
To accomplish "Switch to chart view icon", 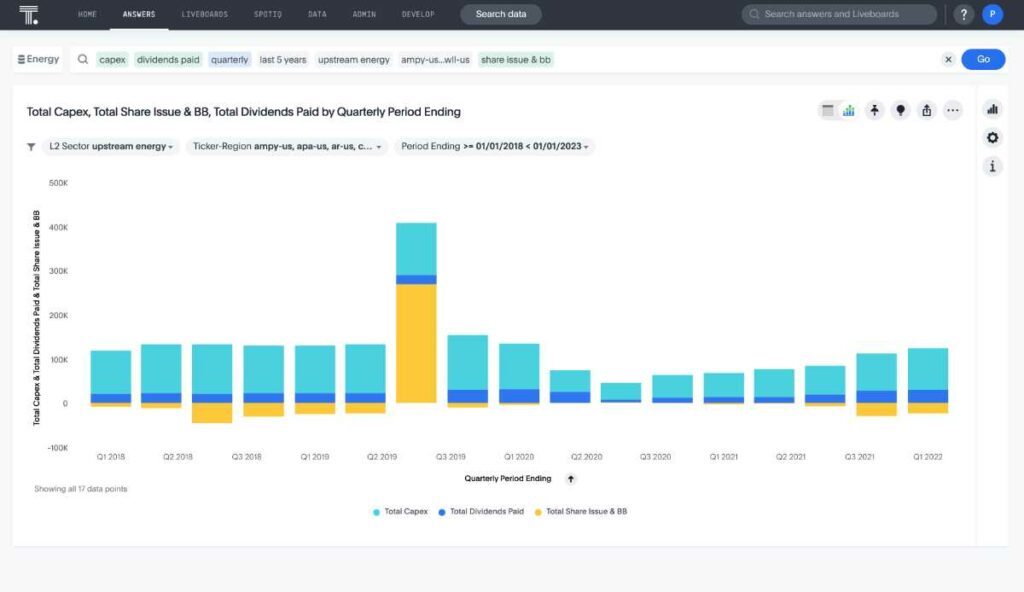I will [848, 110].
